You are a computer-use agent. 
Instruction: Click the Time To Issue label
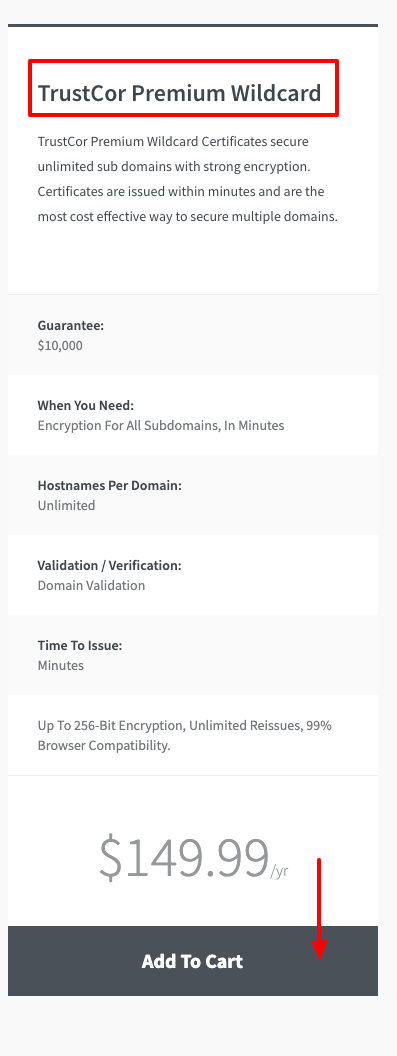tap(80, 645)
